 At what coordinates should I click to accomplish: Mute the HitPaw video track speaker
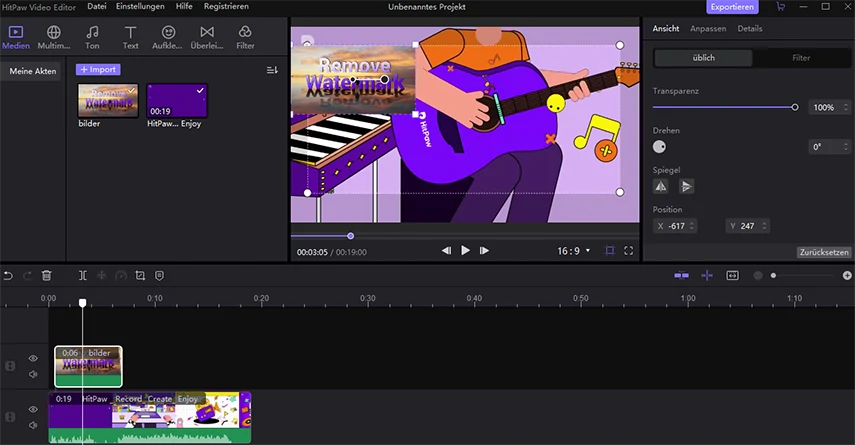coord(33,425)
